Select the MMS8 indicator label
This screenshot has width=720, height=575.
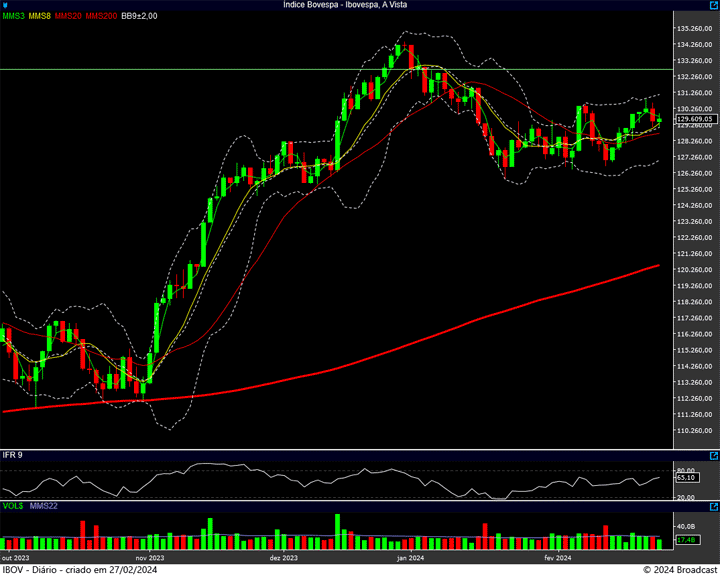41,16
